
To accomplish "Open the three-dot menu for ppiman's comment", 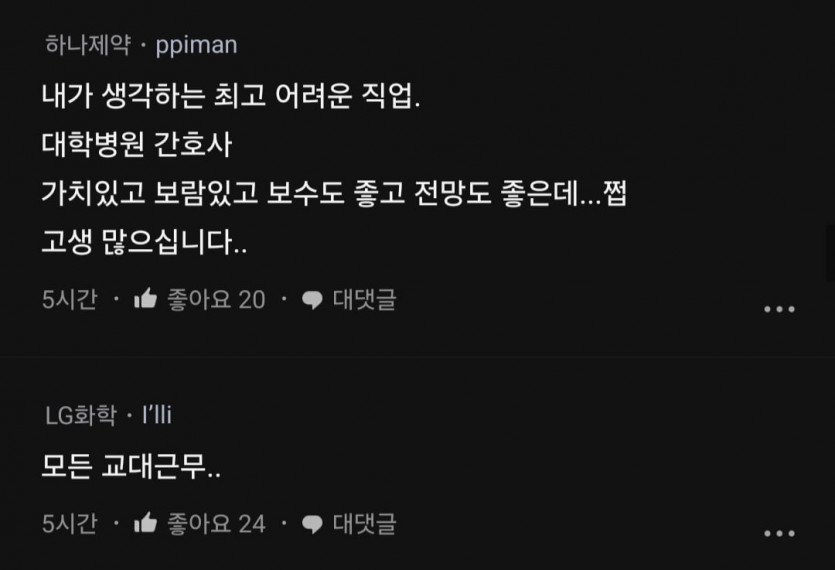I will point(779,309).
